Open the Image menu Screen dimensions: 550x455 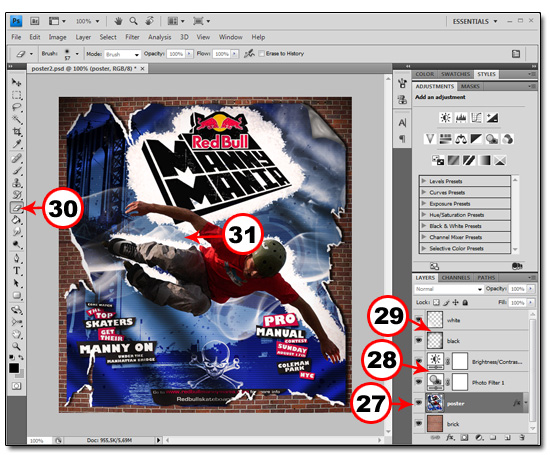pyautogui.click(x=58, y=37)
